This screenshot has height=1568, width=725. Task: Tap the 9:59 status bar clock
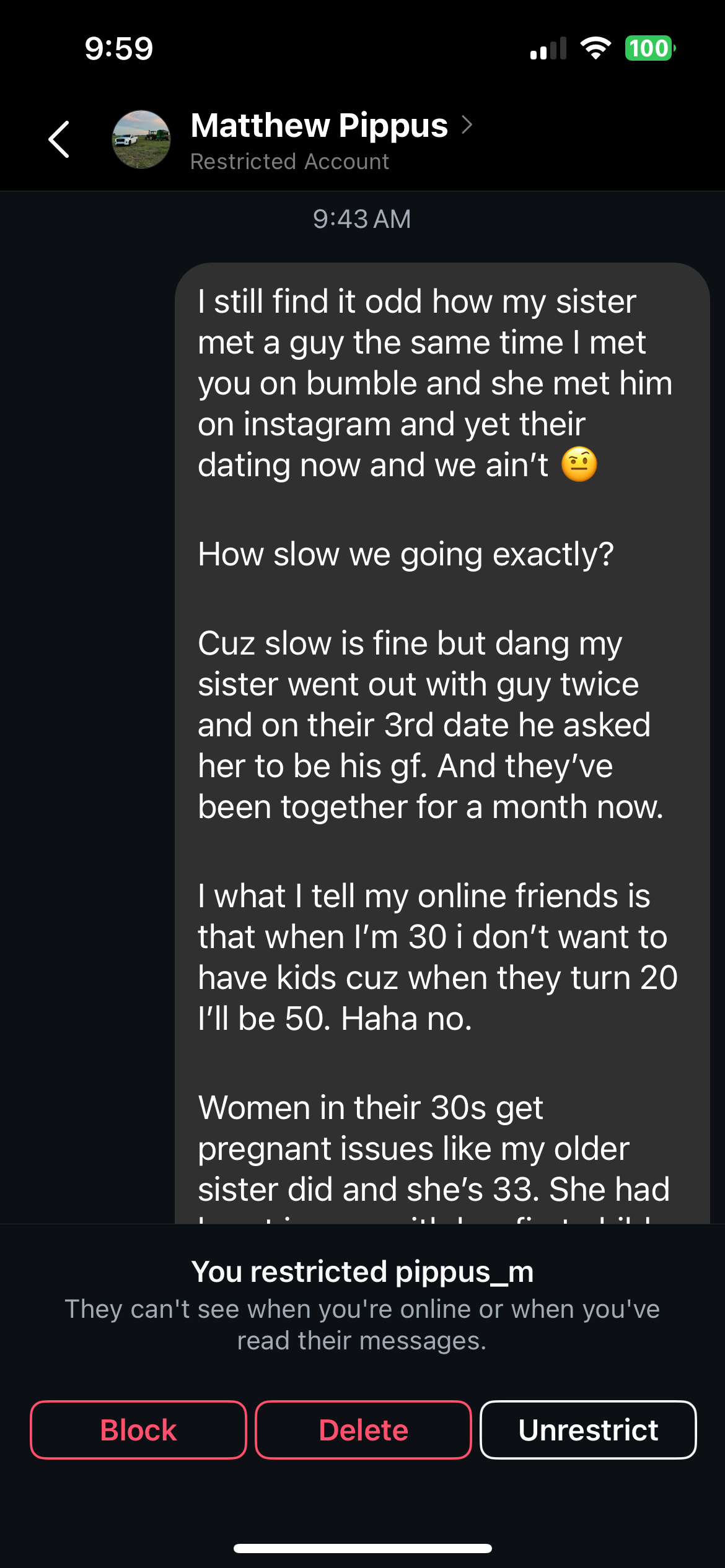click(x=118, y=48)
